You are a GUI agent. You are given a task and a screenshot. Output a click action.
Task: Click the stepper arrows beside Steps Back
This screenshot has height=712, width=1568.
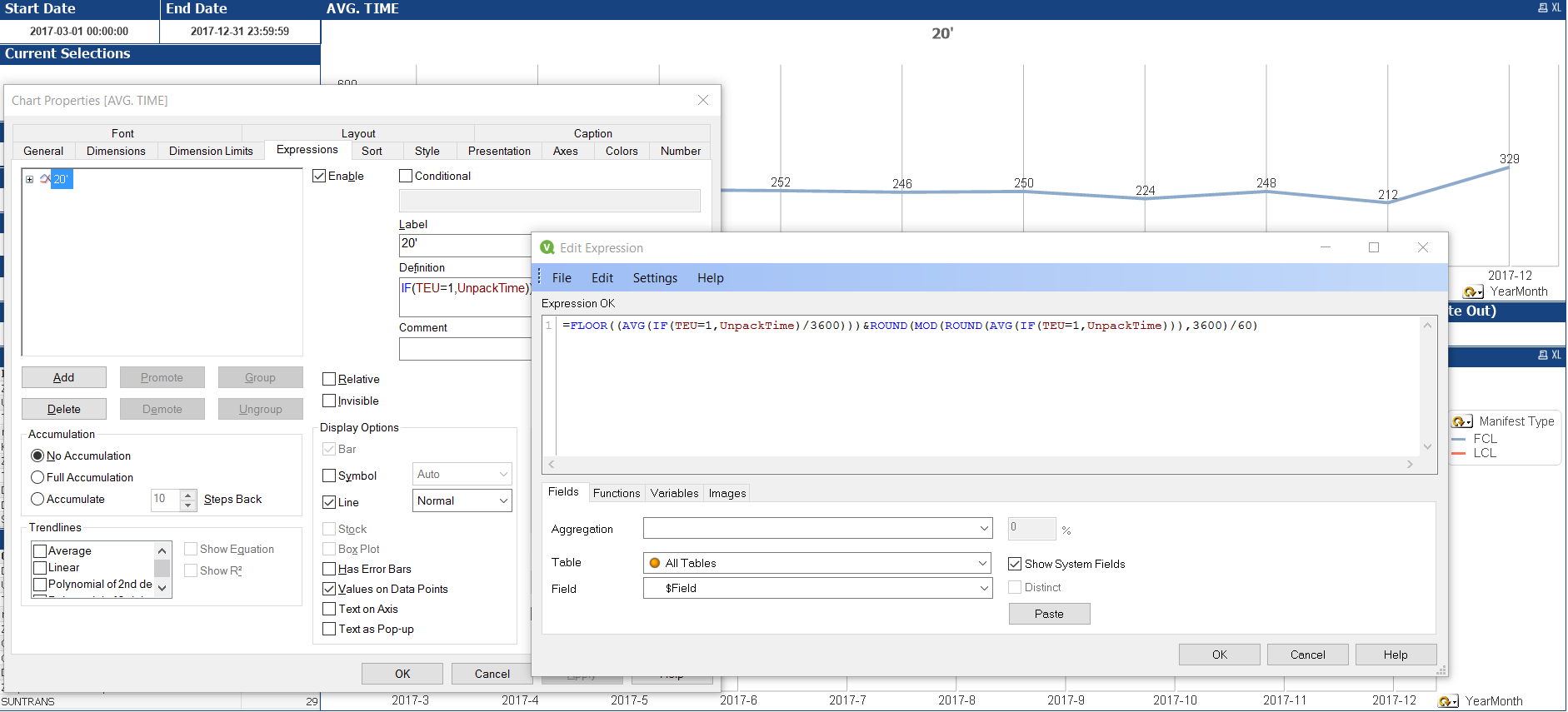(188, 500)
